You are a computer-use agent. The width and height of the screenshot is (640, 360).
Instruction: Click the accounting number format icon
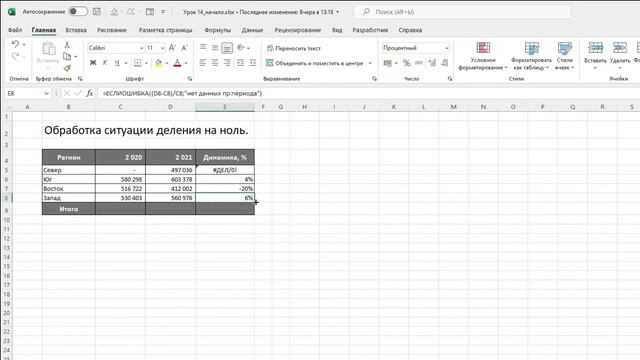coord(387,63)
